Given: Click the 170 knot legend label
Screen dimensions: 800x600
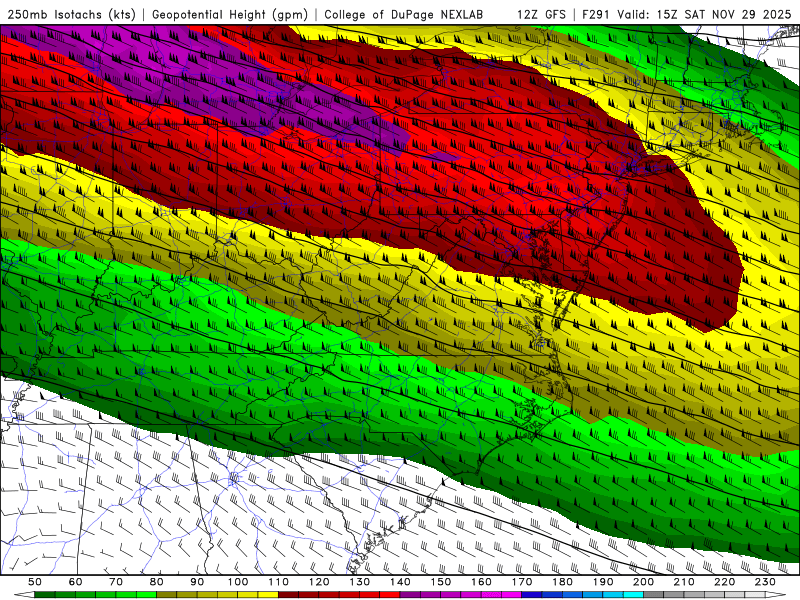Looking at the screenshot, I should (x=522, y=582).
